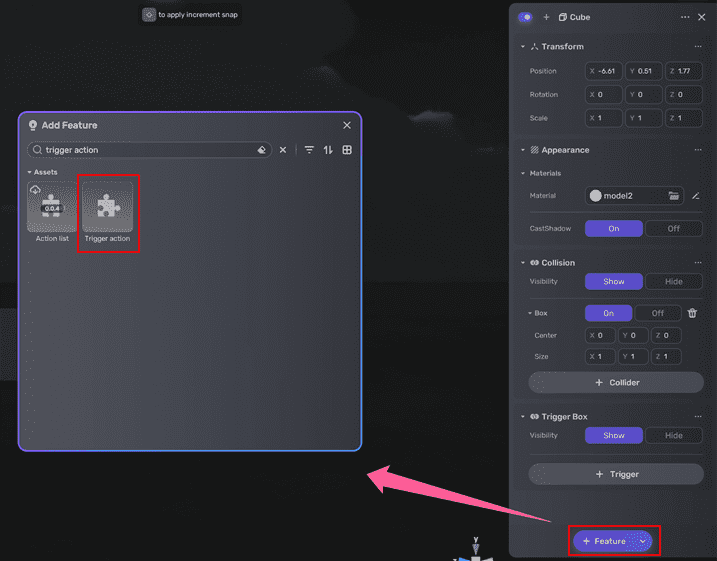The width and height of the screenshot is (717, 561).
Task: Set Trigger Box visibility to Hide
Action: 673,436
